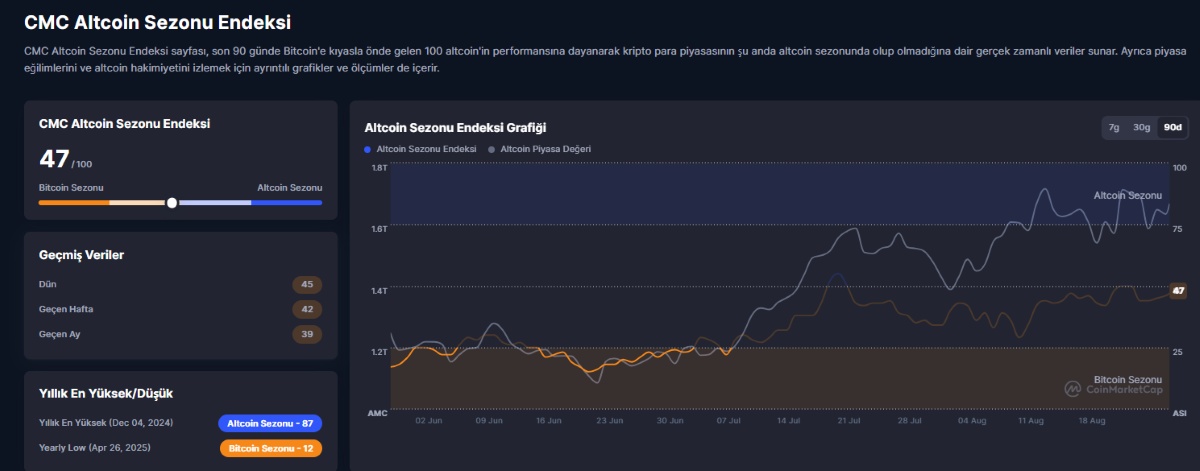Click the white index slider knob
The height and width of the screenshot is (471, 1200).
[172, 202]
